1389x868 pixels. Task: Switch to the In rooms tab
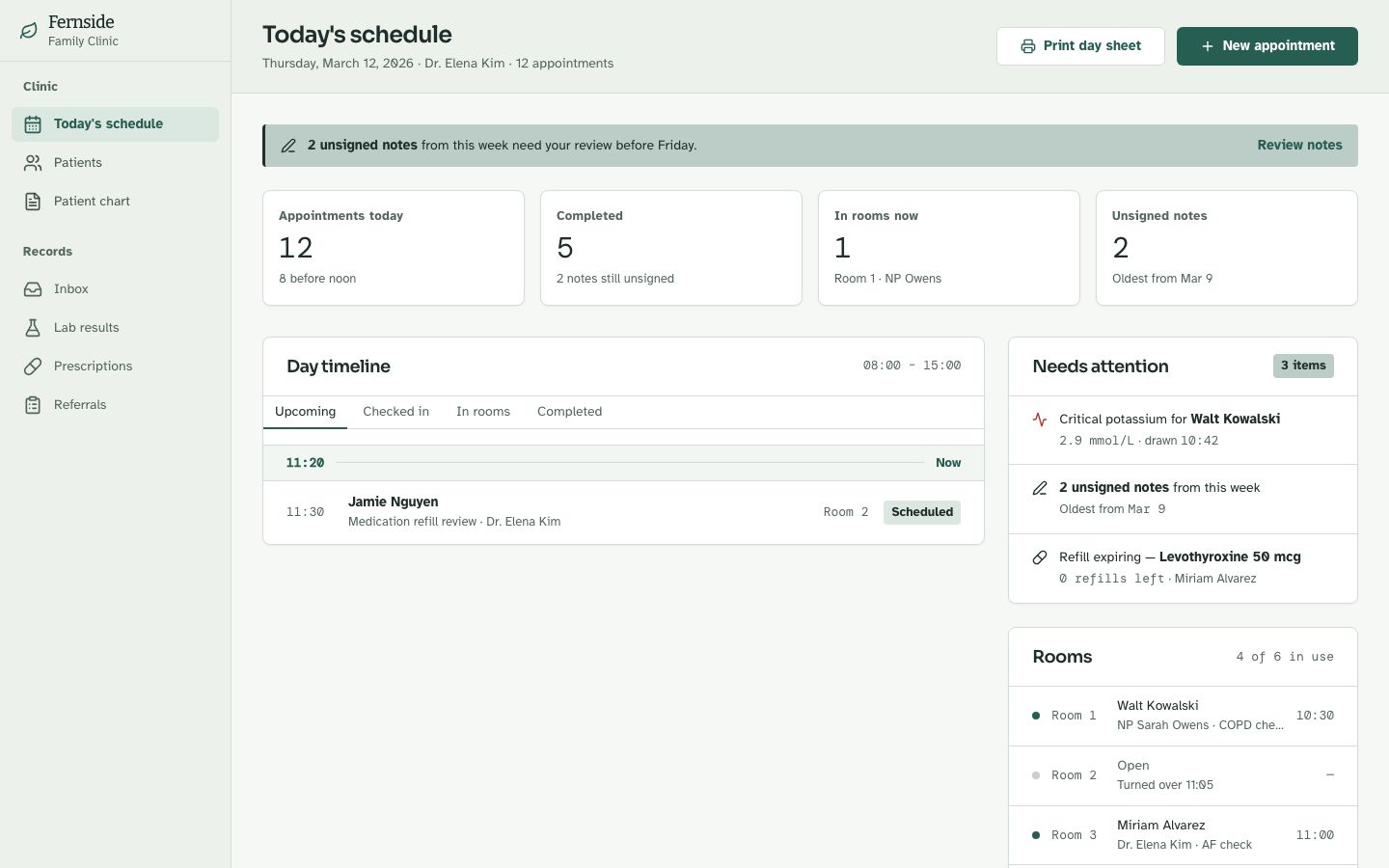(x=483, y=412)
